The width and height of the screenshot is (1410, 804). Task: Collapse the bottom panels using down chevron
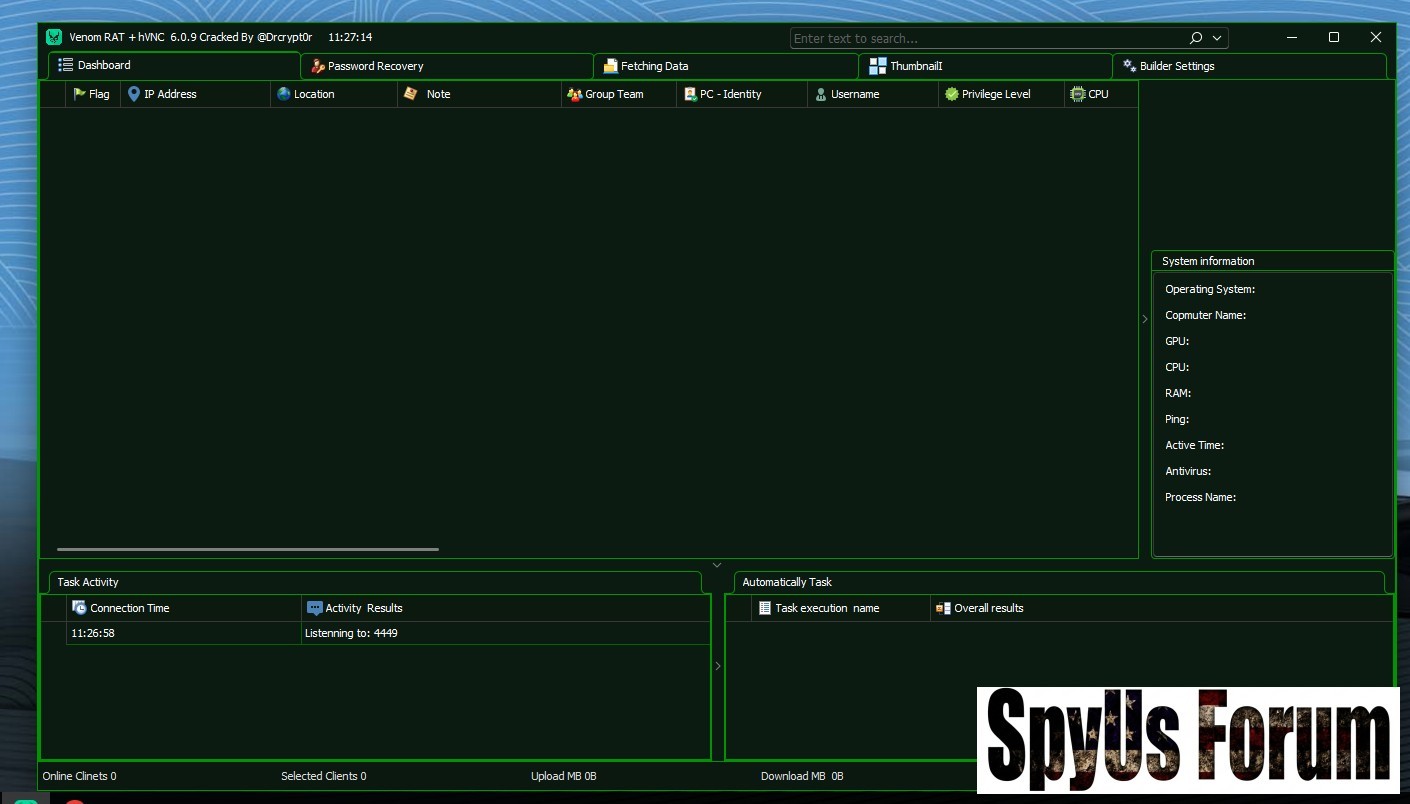click(x=716, y=566)
